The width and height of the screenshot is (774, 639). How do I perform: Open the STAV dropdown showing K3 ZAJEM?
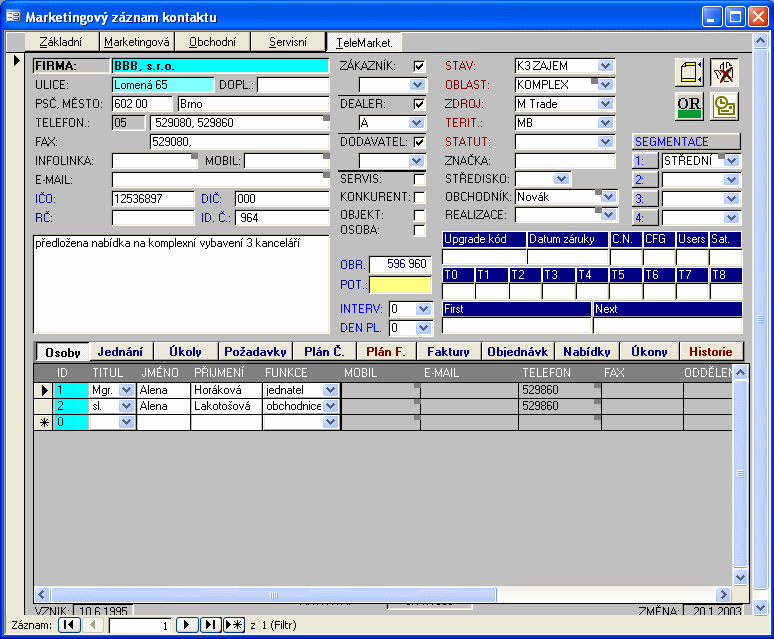tap(605, 66)
